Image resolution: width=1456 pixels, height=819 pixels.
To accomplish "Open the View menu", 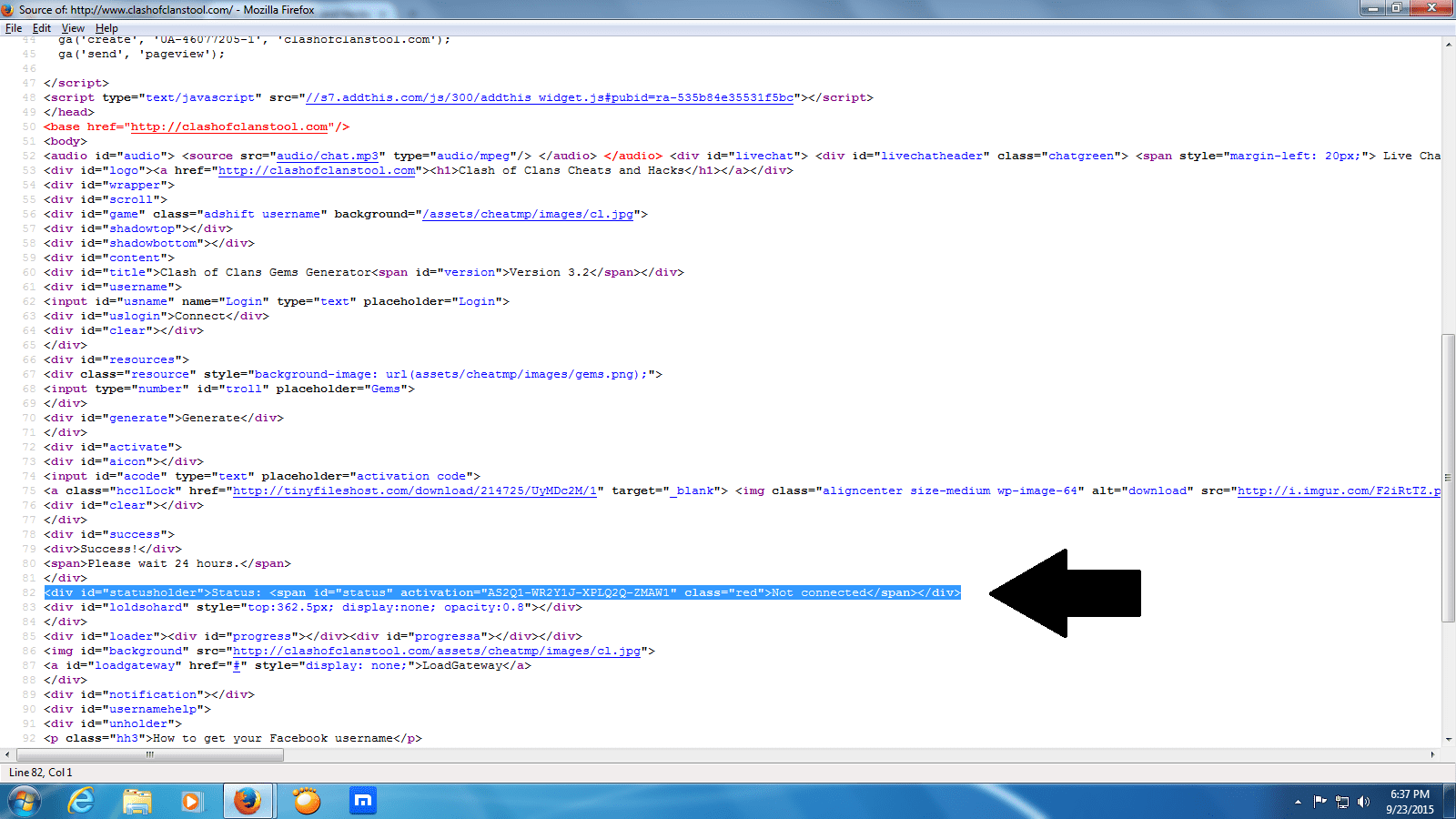I will [73, 28].
